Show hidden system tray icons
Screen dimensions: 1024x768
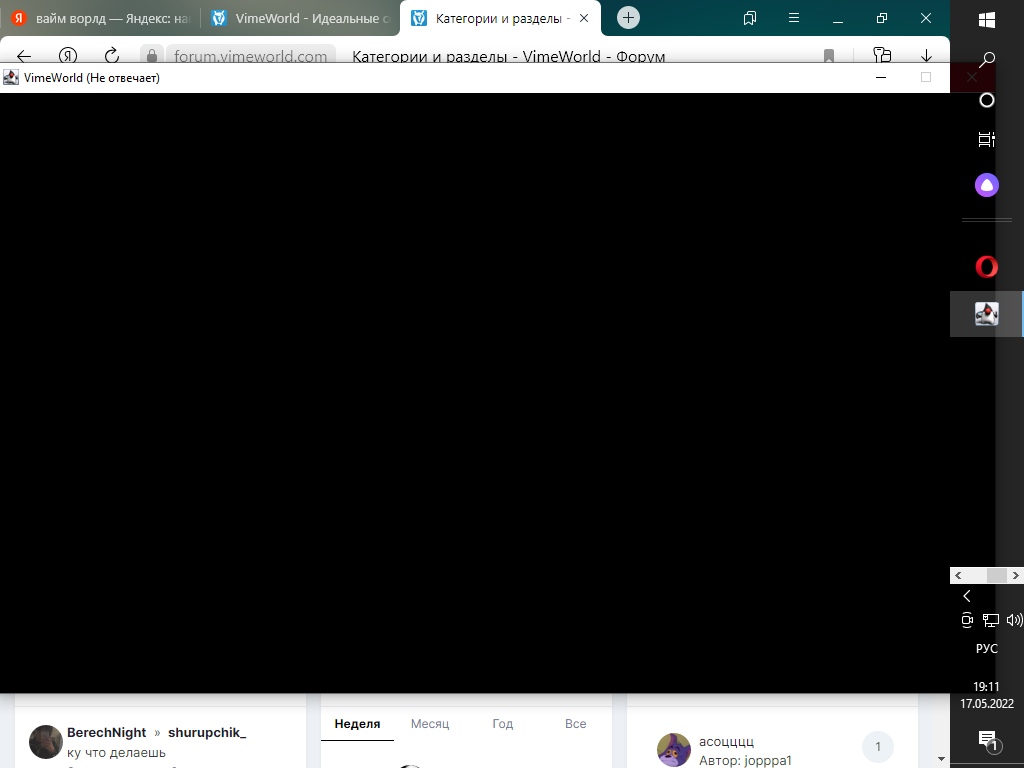click(967, 596)
